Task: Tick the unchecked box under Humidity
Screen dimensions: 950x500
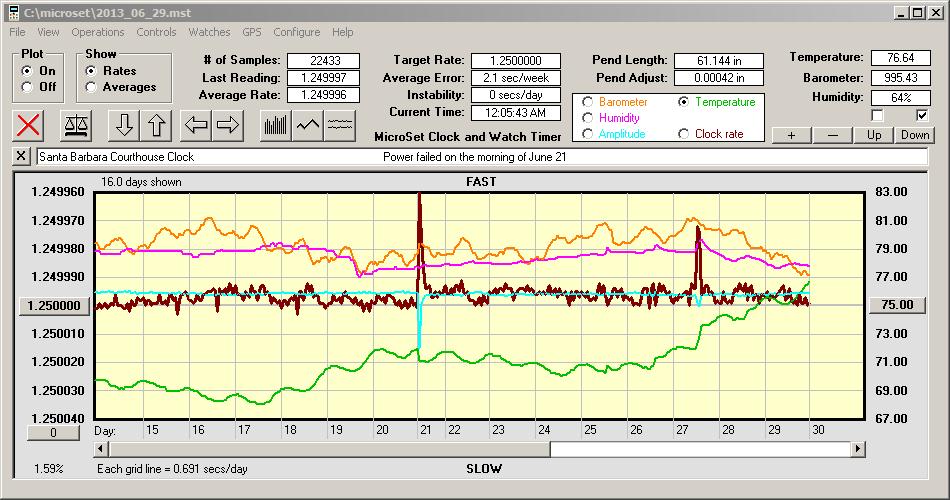Action: click(877, 115)
